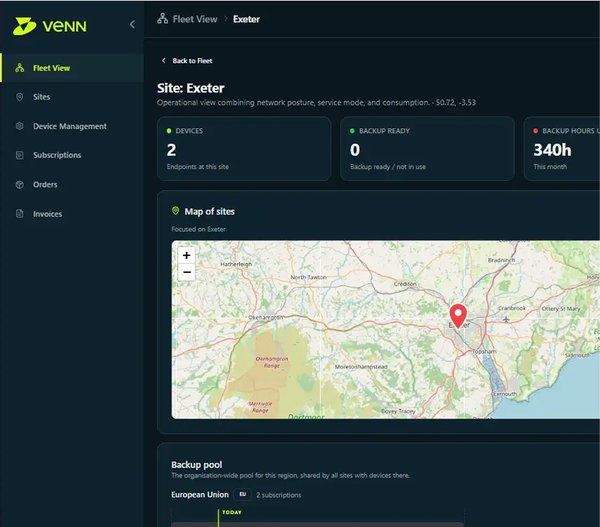
Task: Go back via Back to Fleet
Action: pos(187,60)
